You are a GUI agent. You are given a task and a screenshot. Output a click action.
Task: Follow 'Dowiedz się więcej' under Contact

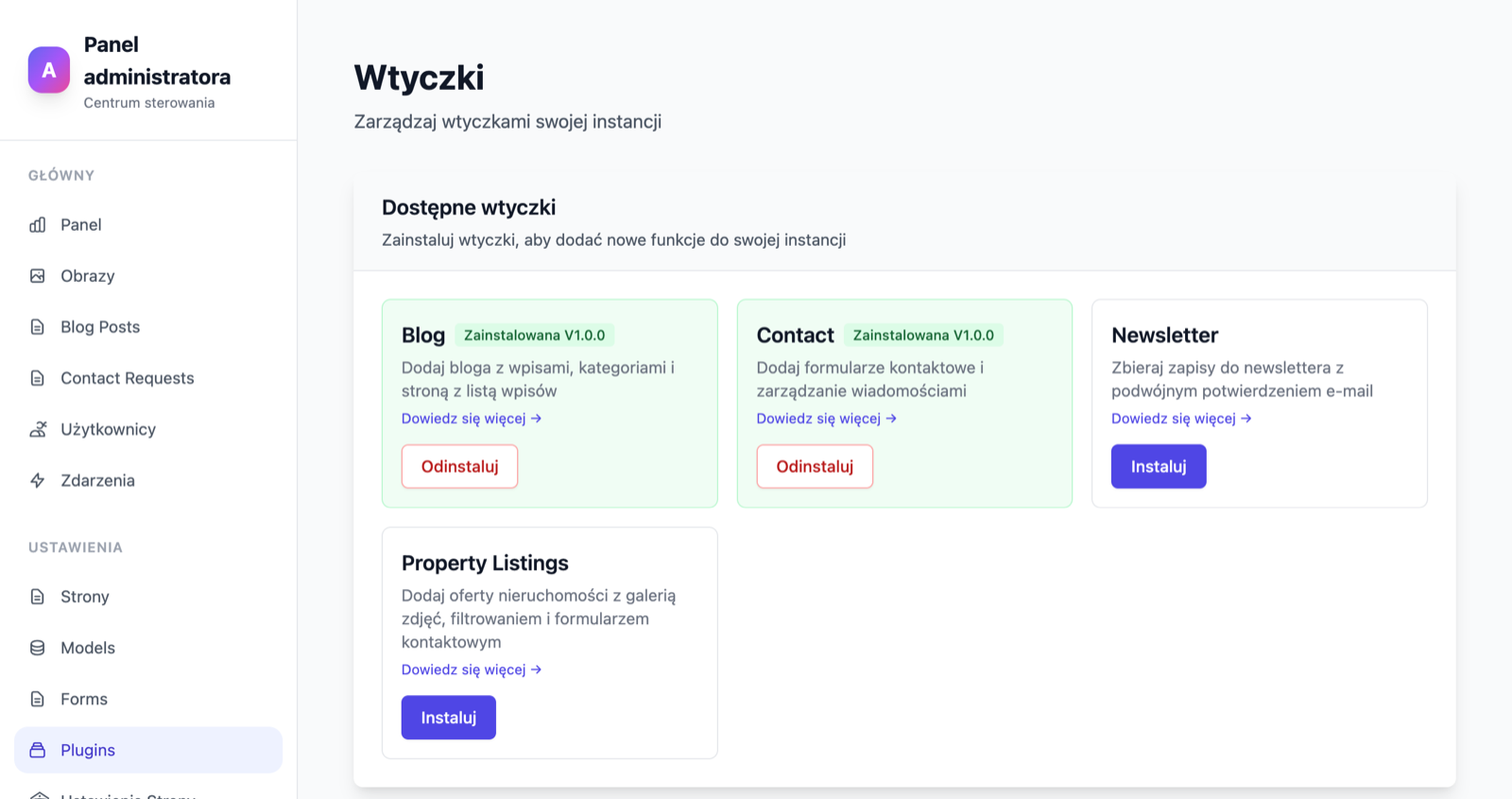click(827, 419)
